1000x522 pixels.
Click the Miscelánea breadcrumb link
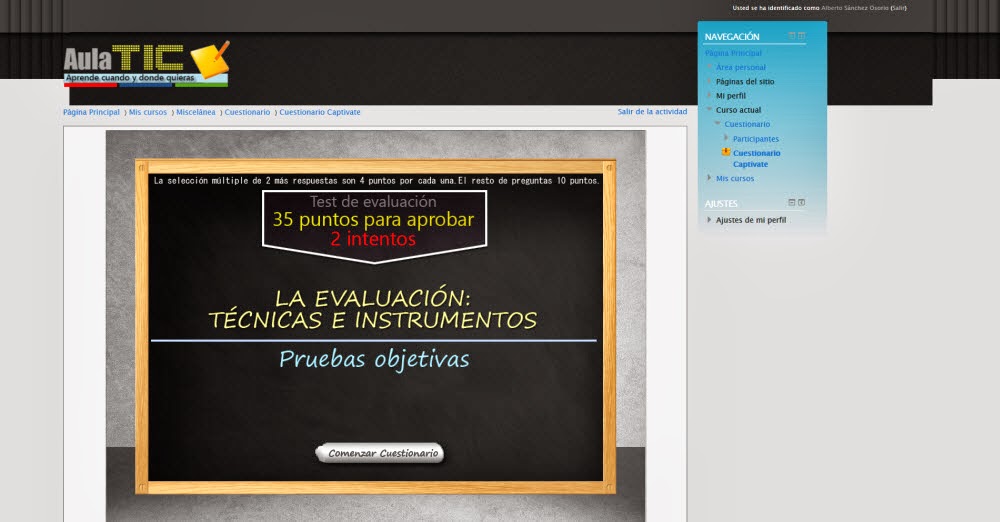[x=196, y=112]
